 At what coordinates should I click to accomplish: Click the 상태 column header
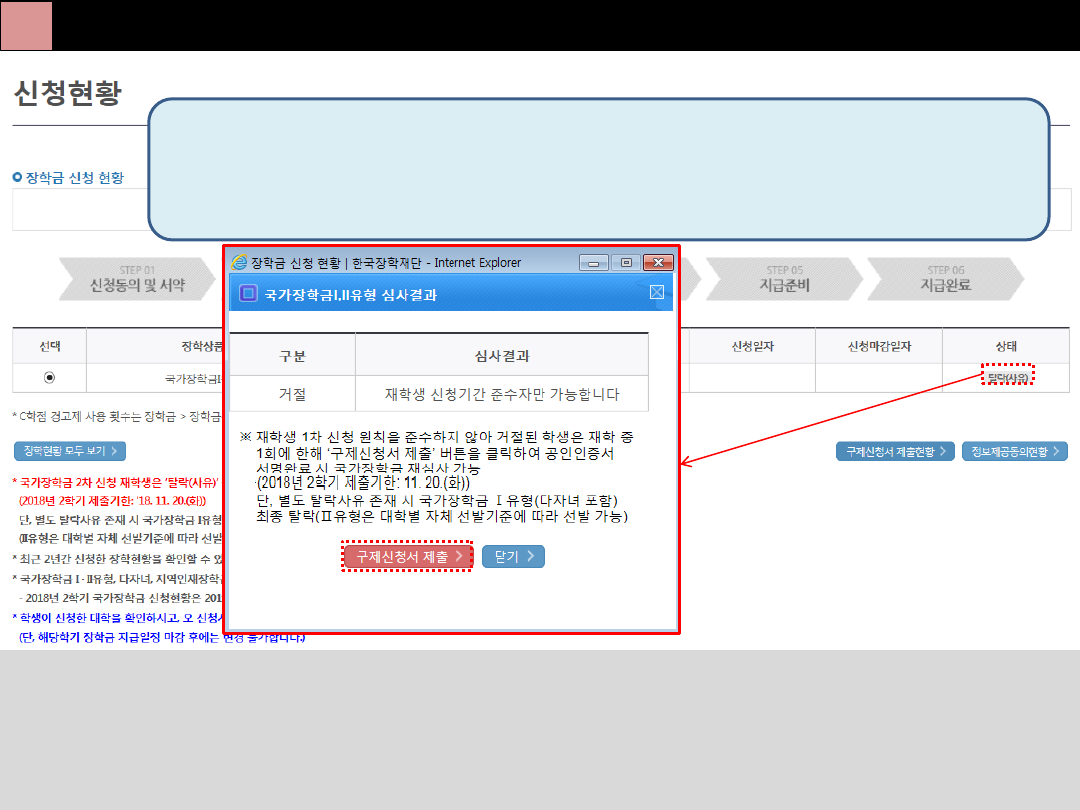tap(1005, 346)
